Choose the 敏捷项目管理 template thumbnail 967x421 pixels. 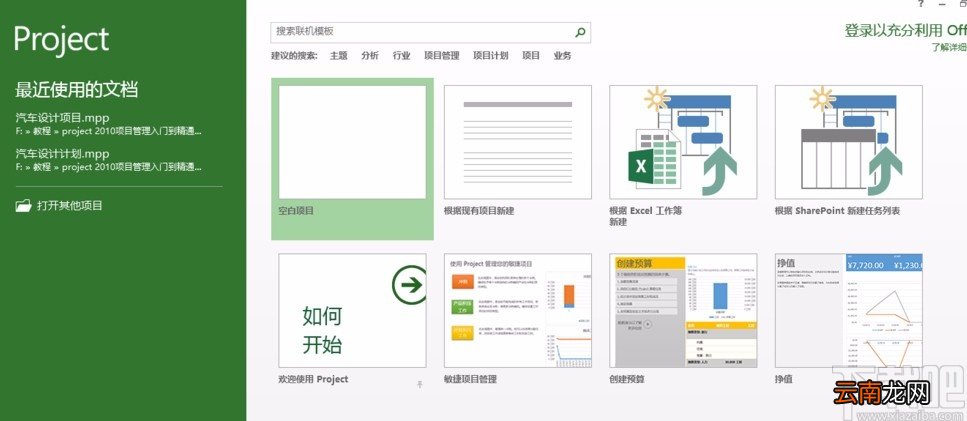(518, 311)
